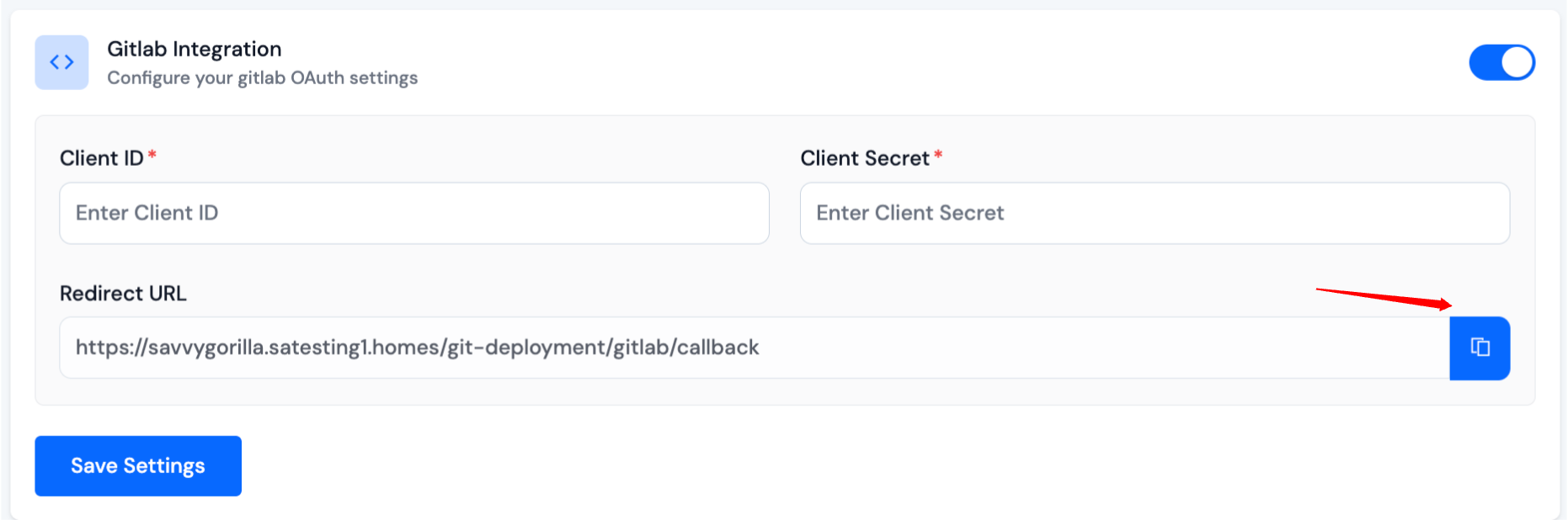Copy the gitlab callback URL using copy button
This screenshot has height=520, width=1568.
pos(1480,348)
